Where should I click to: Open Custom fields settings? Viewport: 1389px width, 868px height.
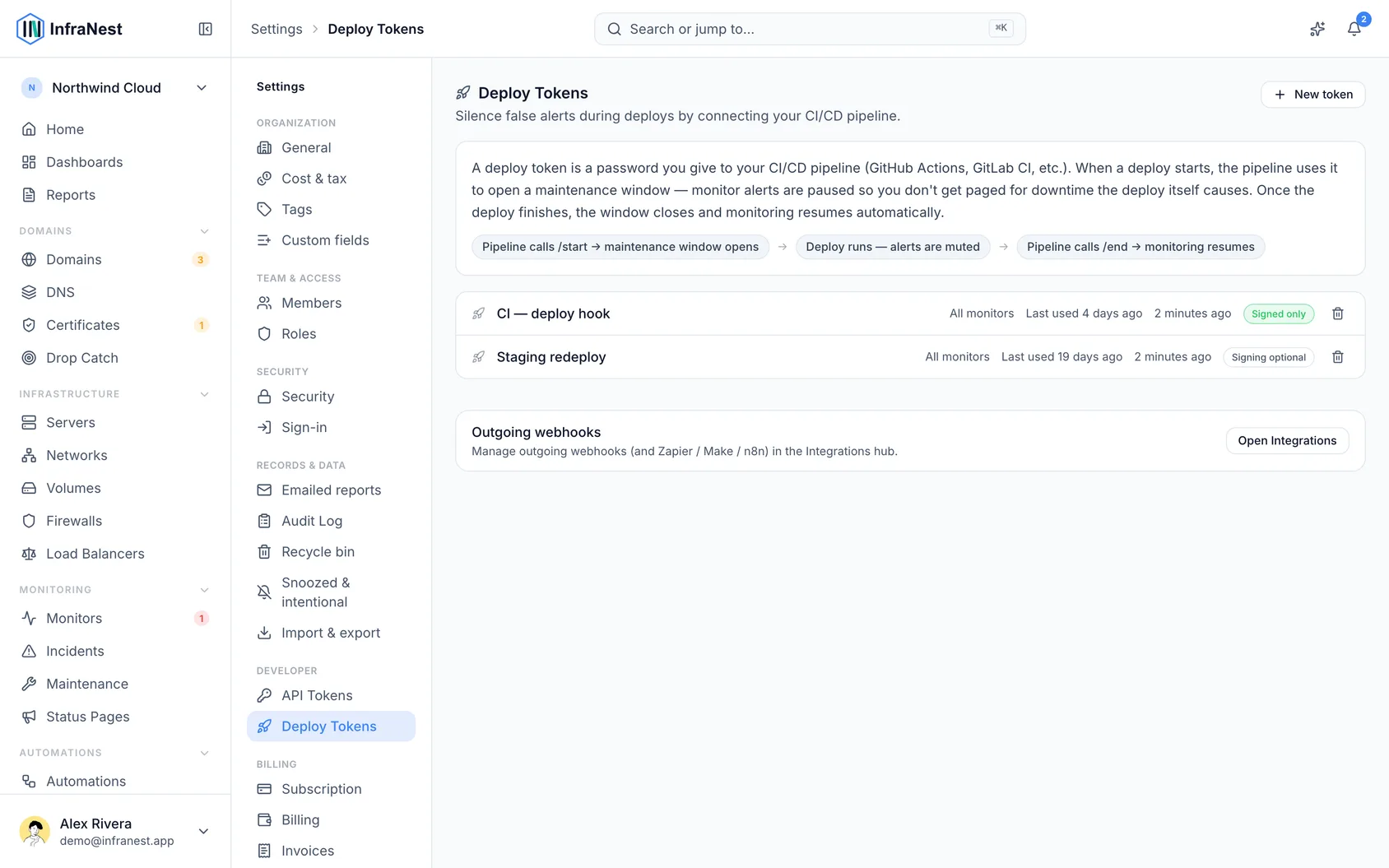[x=331, y=240]
